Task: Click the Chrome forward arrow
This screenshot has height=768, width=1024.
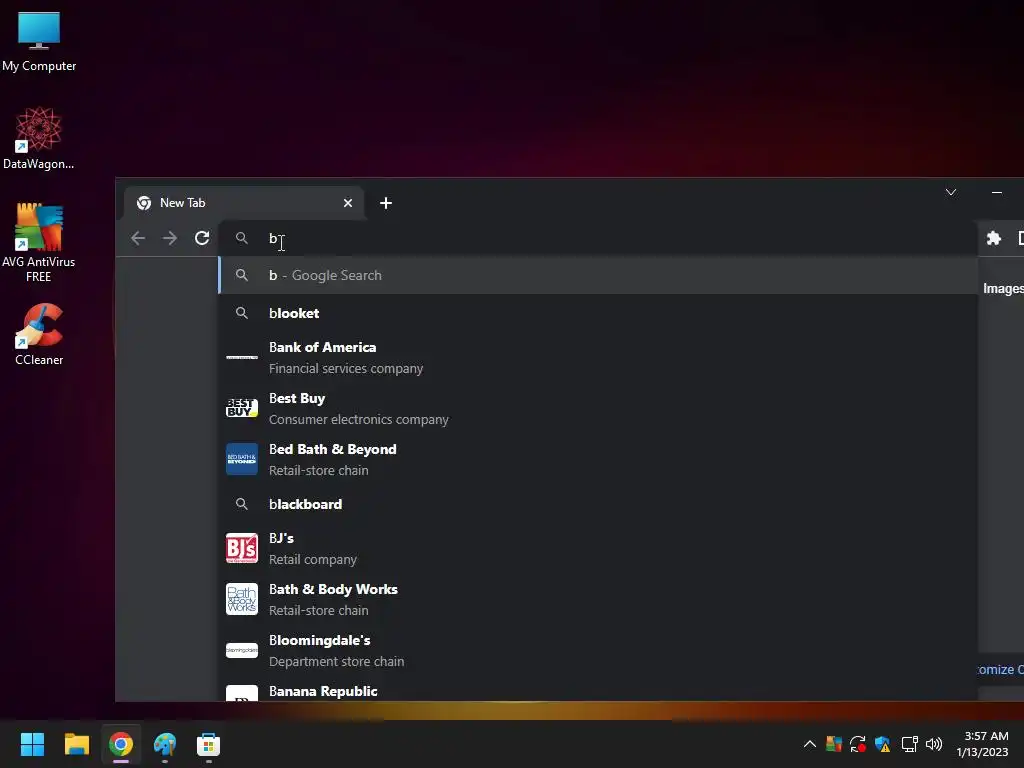Action: coord(170,238)
